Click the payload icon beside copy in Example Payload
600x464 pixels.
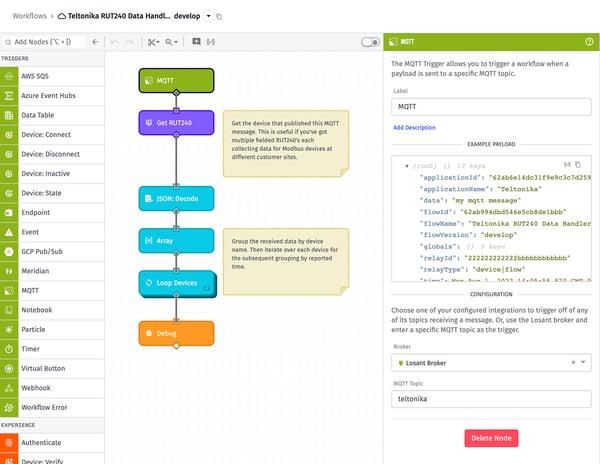pyautogui.click(x=567, y=165)
